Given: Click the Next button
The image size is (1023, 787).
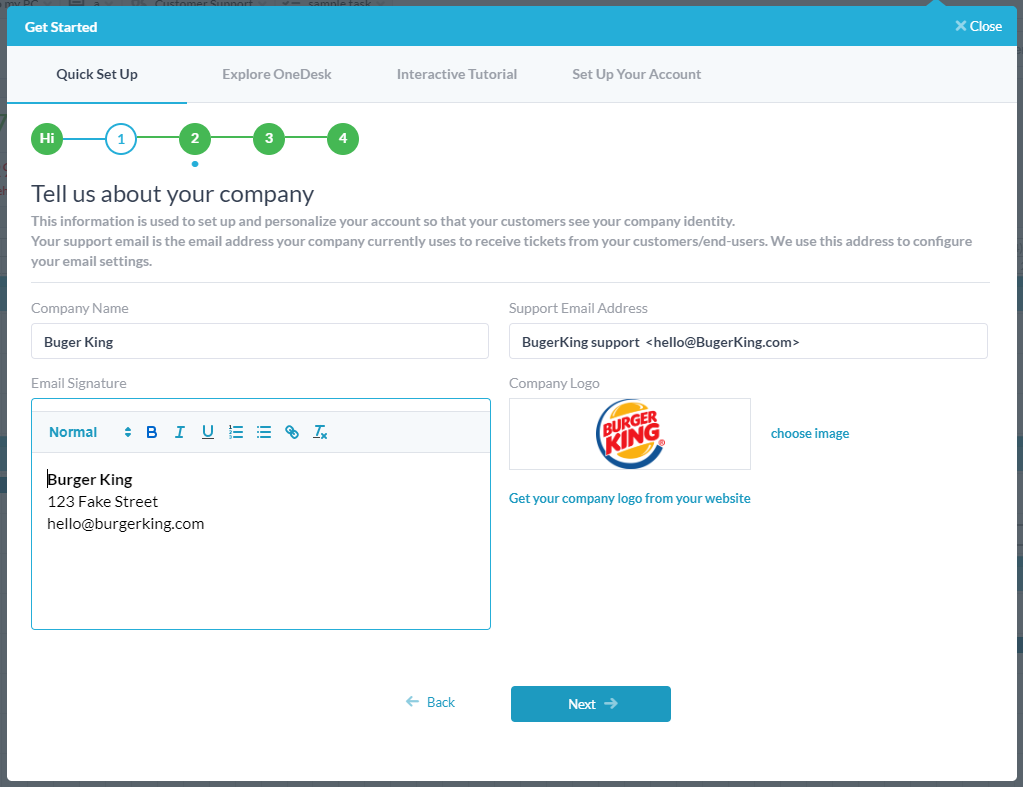Looking at the screenshot, I should (x=590, y=703).
